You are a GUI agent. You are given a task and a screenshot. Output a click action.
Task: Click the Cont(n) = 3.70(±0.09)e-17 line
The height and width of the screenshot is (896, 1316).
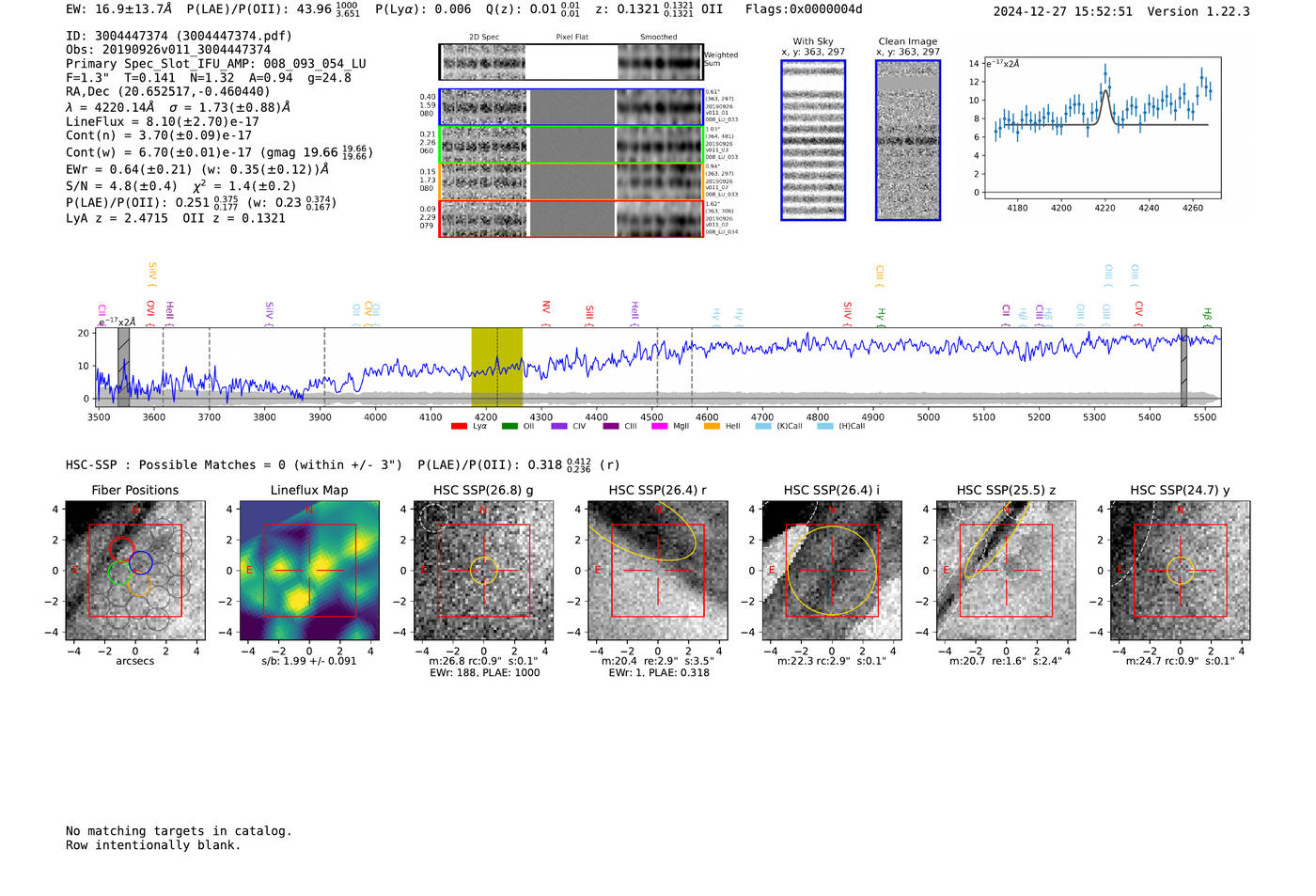tap(159, 135)
